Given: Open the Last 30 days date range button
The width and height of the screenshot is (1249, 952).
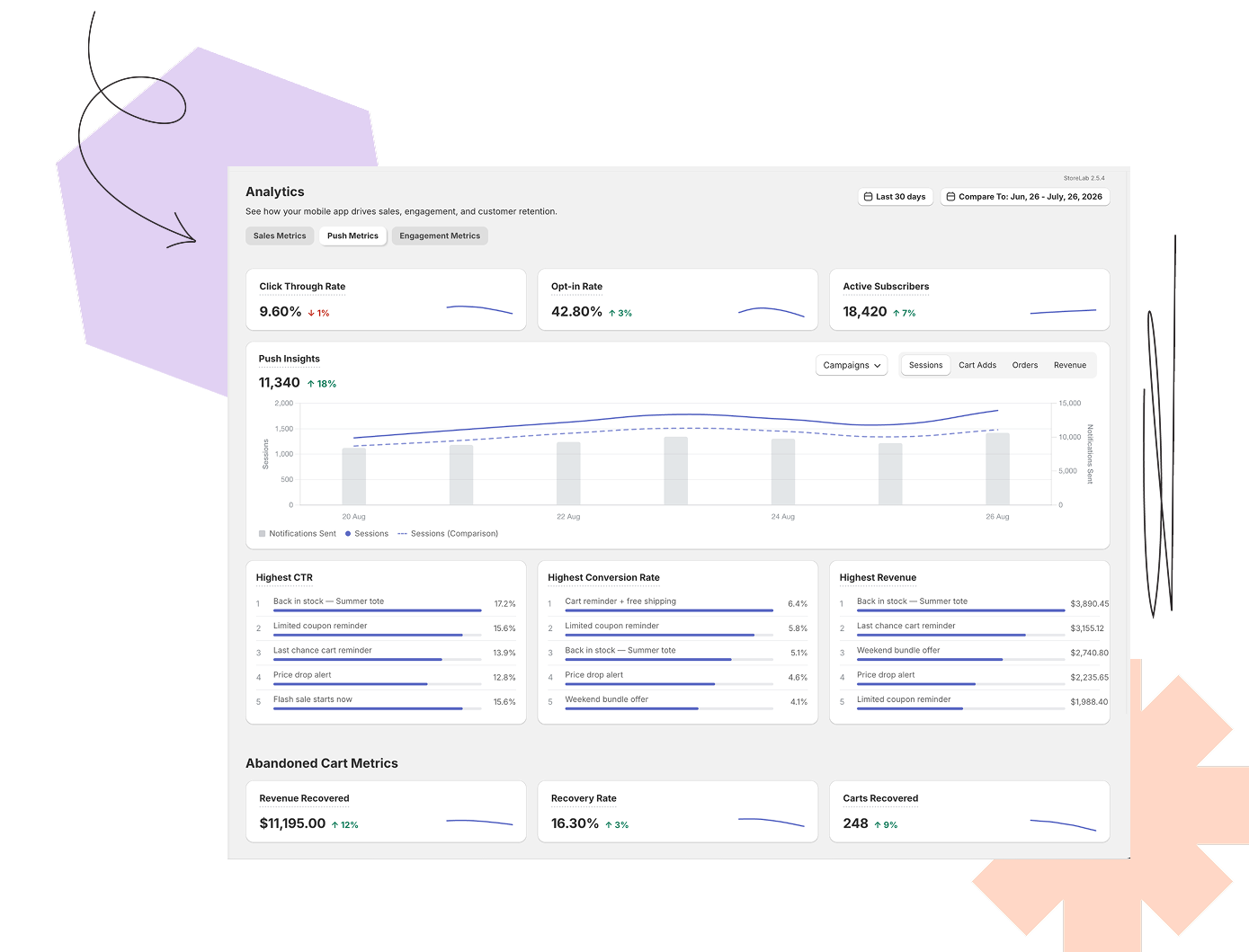Looking at the screenshot, I should click(x=895, y=197).
